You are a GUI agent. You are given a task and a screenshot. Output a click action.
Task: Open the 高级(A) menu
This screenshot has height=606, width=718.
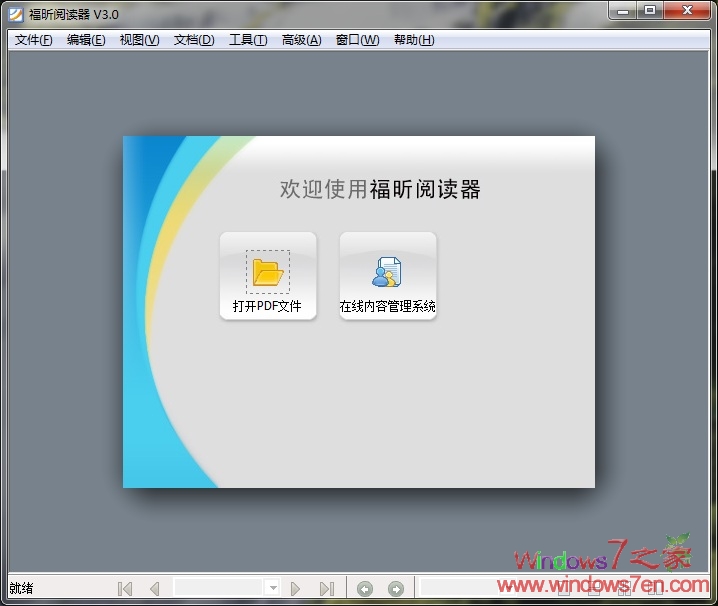click(301, 40)
